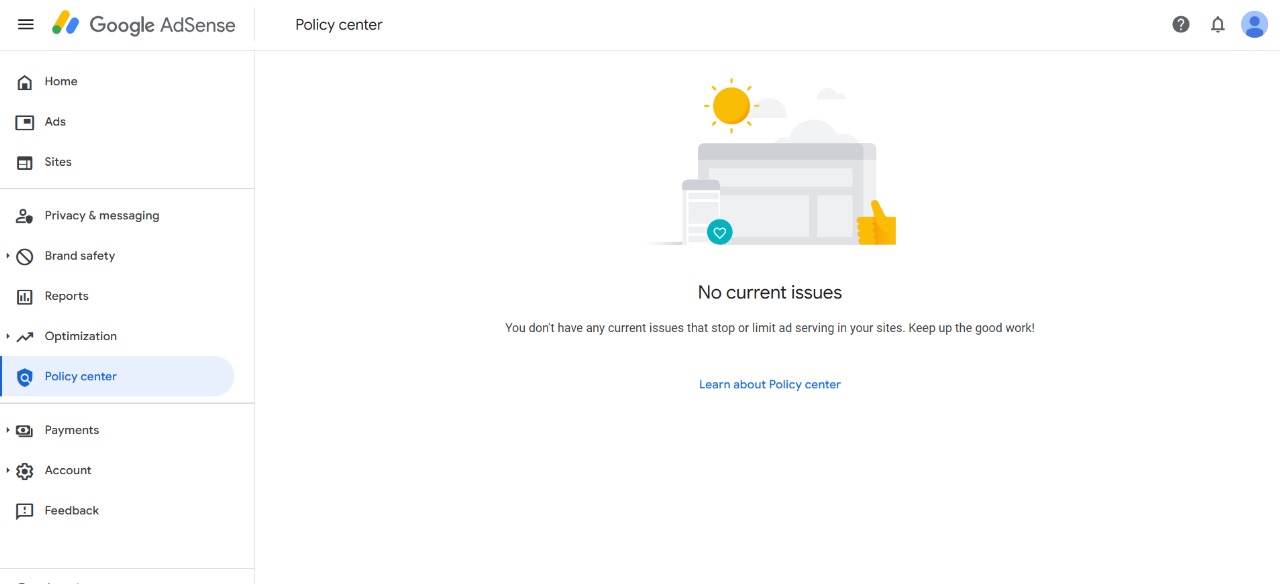This screenshot has width=1280, height=584.
Task: Open the hamburger main menu
Action: coord(26,24)
